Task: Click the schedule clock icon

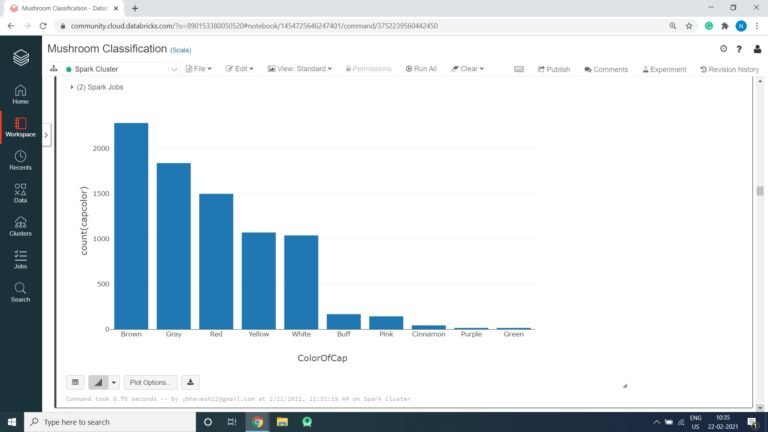Action: pyautogui.click(x=723, y=48)
